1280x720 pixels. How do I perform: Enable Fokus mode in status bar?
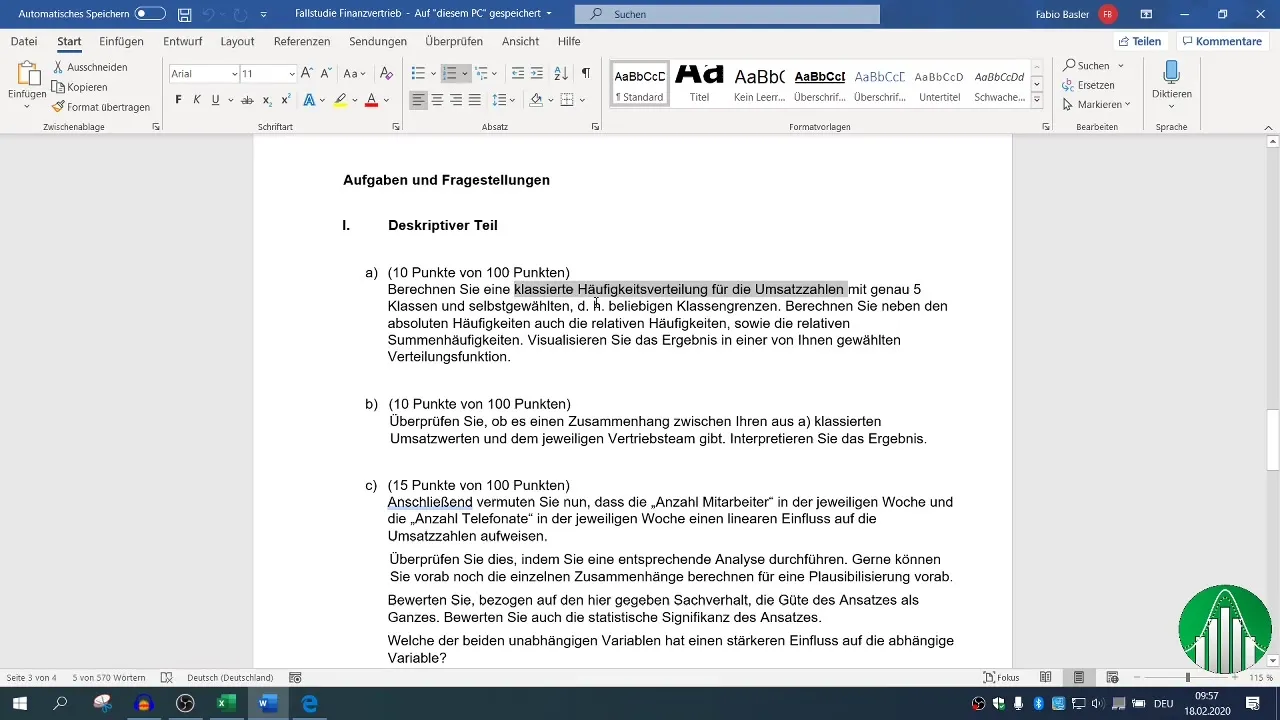tap(1001, 677)
